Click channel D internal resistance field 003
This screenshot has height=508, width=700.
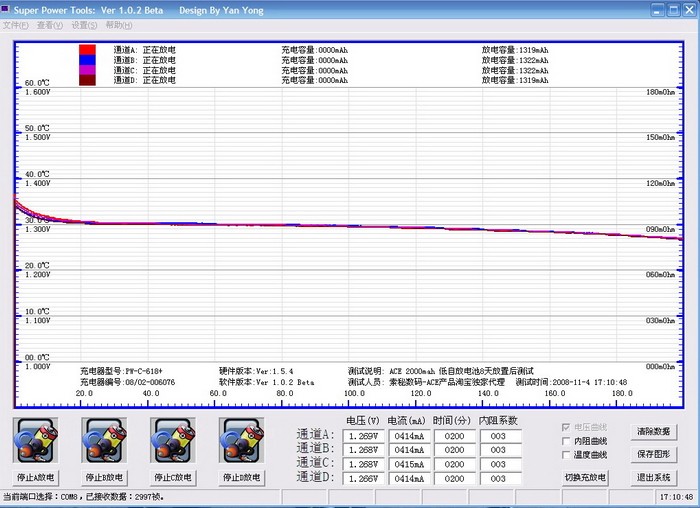(500, 479)
